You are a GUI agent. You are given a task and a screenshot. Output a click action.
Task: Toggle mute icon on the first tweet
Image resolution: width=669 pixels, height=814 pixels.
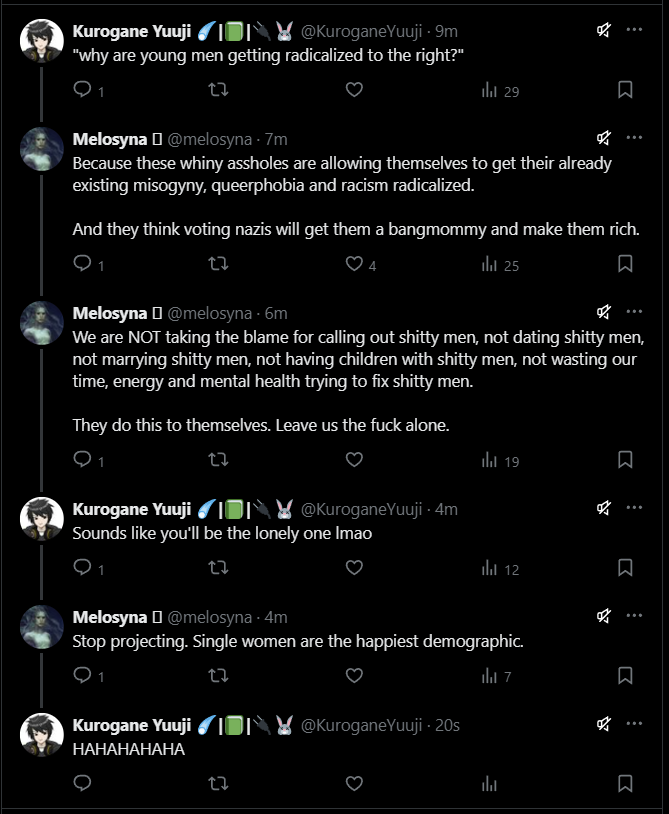tap(604, 30)
